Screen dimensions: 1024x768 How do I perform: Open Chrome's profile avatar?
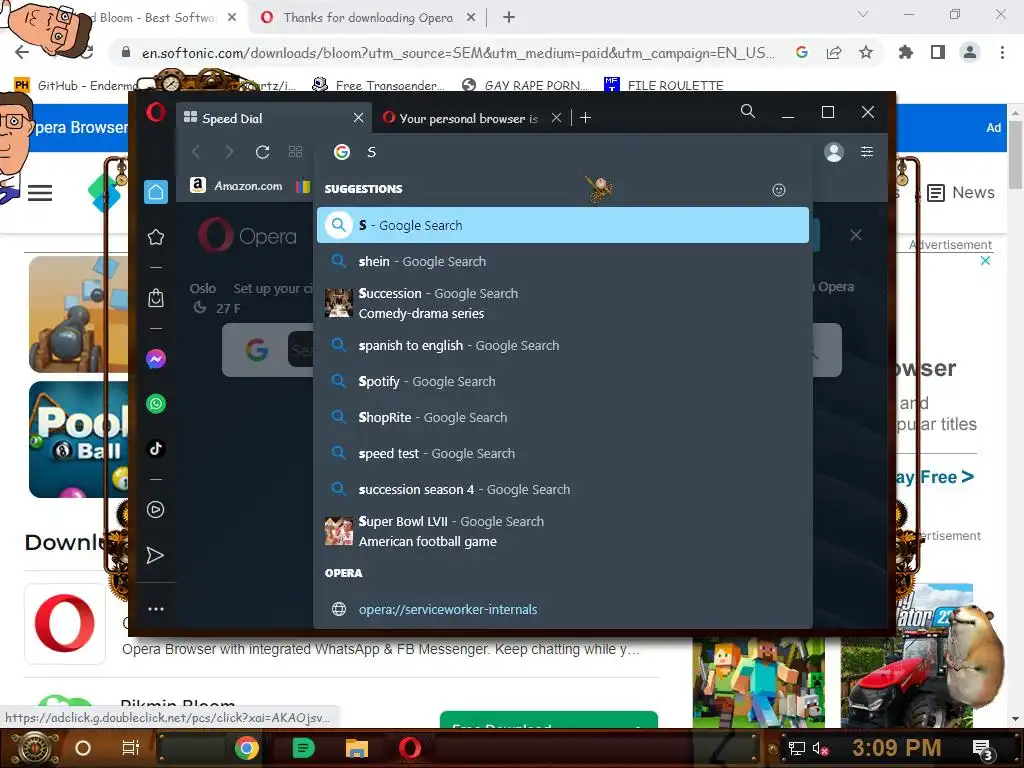(x=970, y=52)
